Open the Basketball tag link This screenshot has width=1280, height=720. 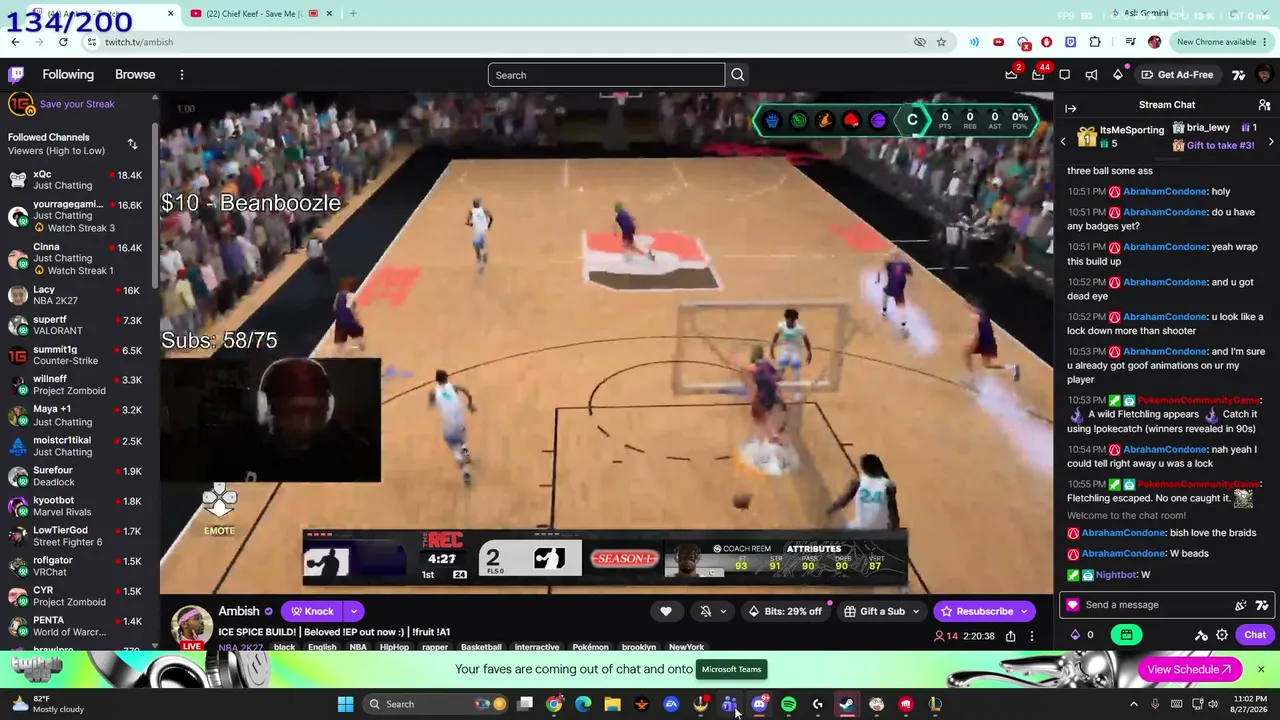(x=481, y=647)
